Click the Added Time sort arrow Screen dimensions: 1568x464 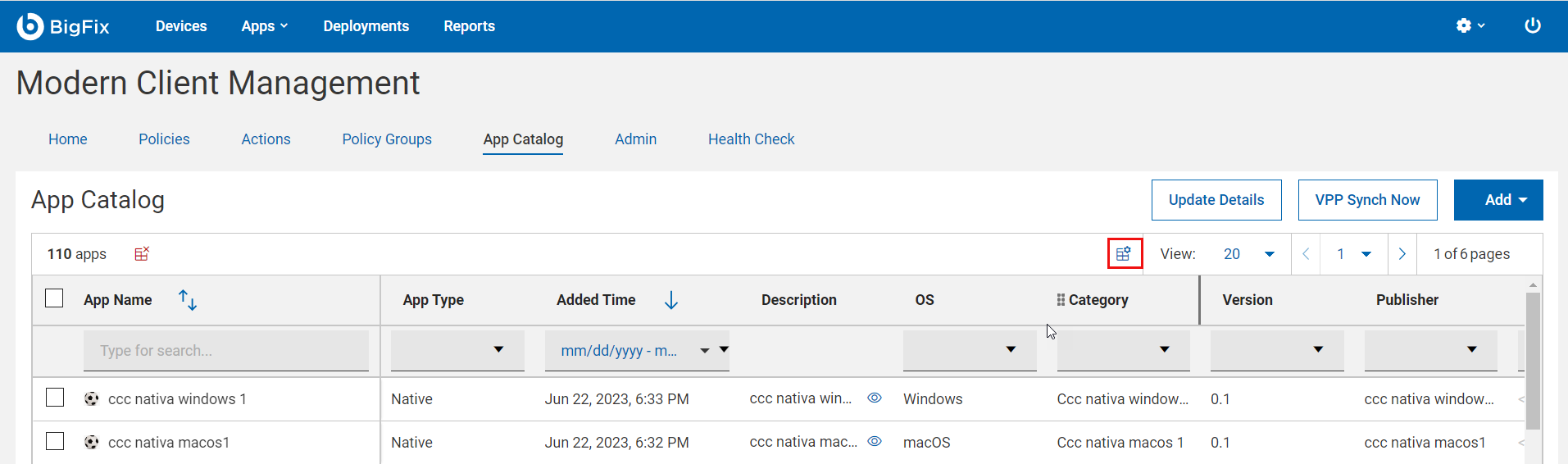(670, 300)
